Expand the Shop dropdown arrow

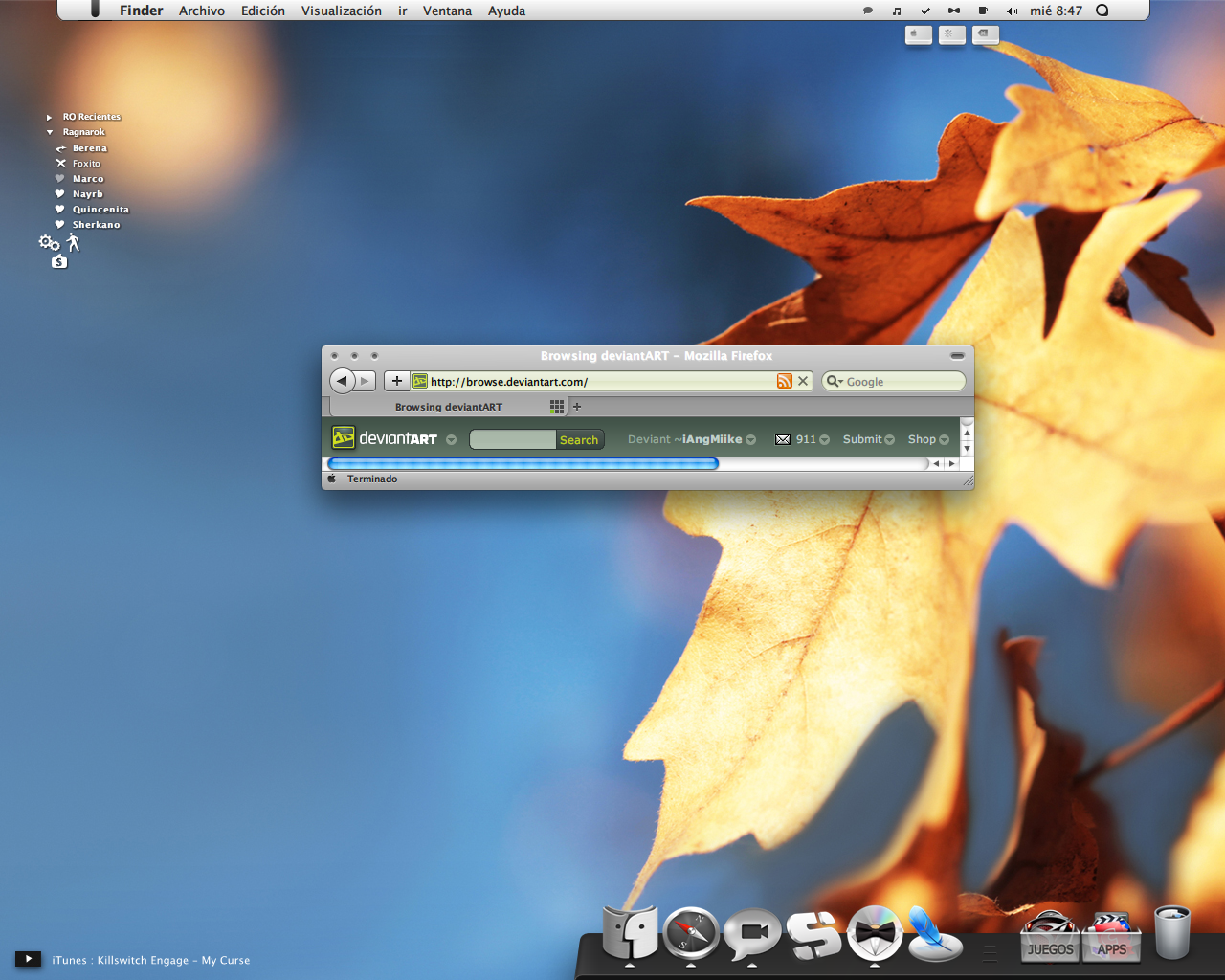click(945, 440)
